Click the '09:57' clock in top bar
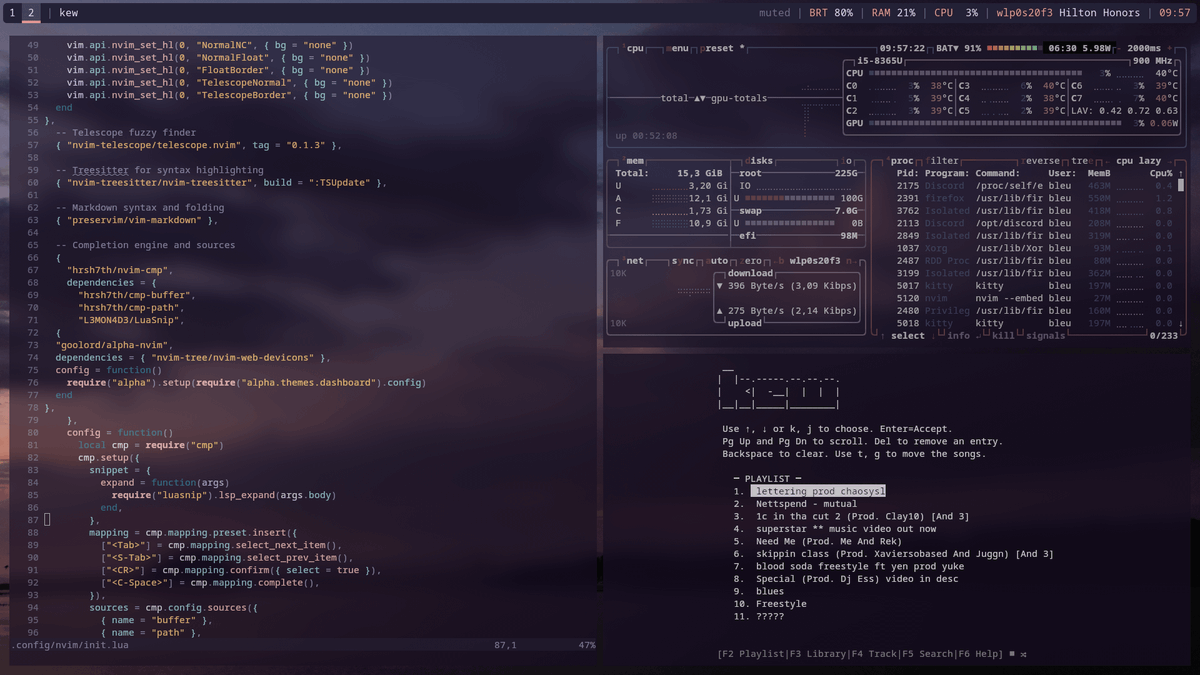The height and width of the screenshot is (675, 1200). pos(1175,13)
